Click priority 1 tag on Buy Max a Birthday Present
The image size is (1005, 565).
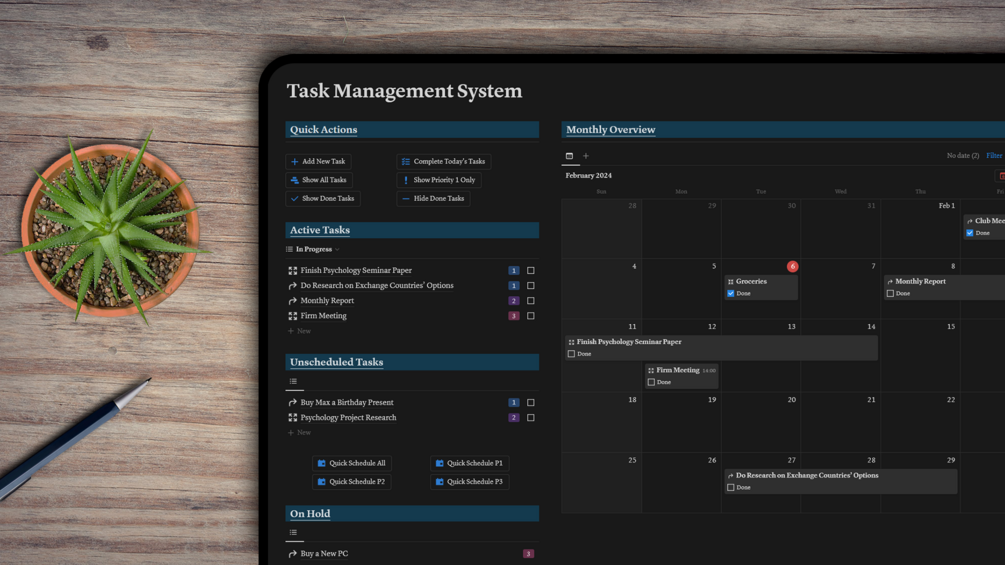point(513,402)
